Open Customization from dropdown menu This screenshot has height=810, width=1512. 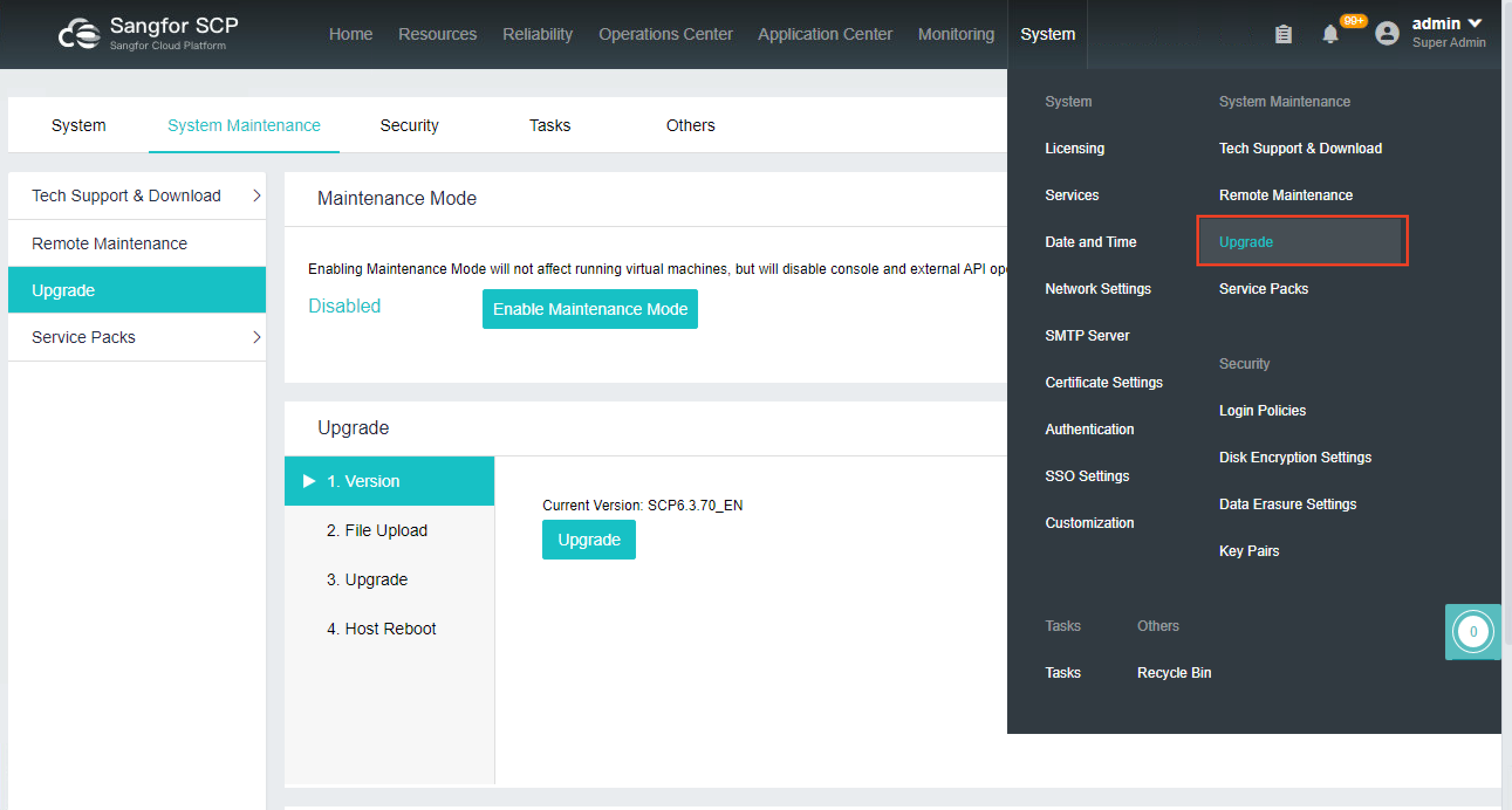[x=1089, y=523]
